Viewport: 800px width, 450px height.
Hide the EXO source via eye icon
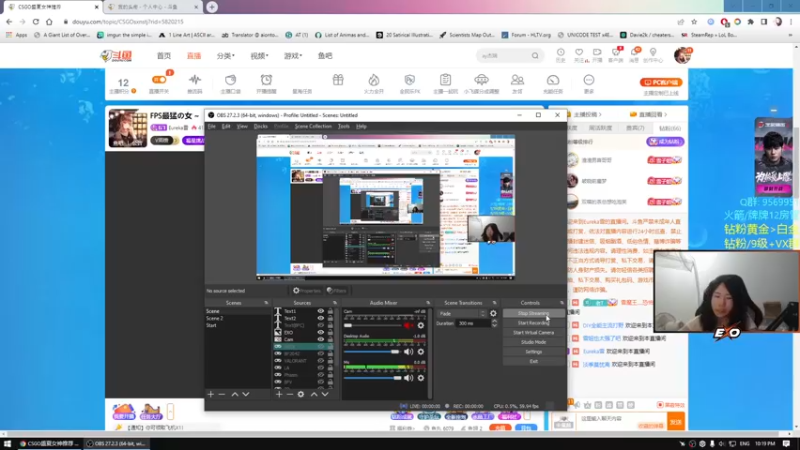[x=320, y=332]
